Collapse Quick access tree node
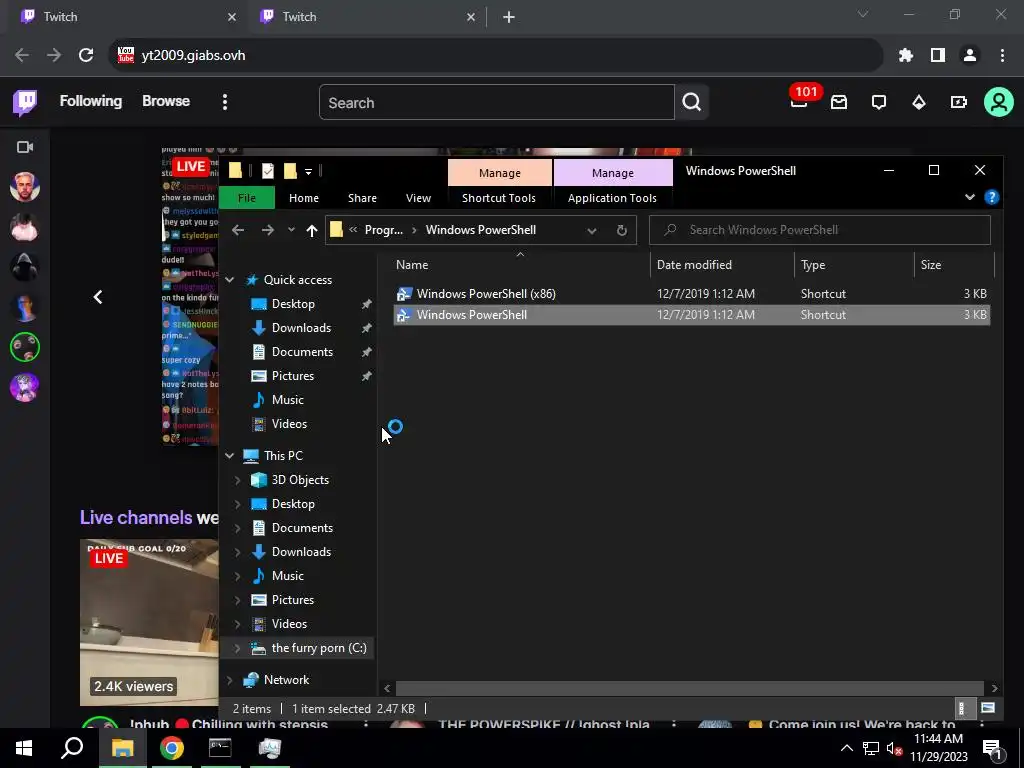Viewport: 1024px width, 768px height. (229, 280)
